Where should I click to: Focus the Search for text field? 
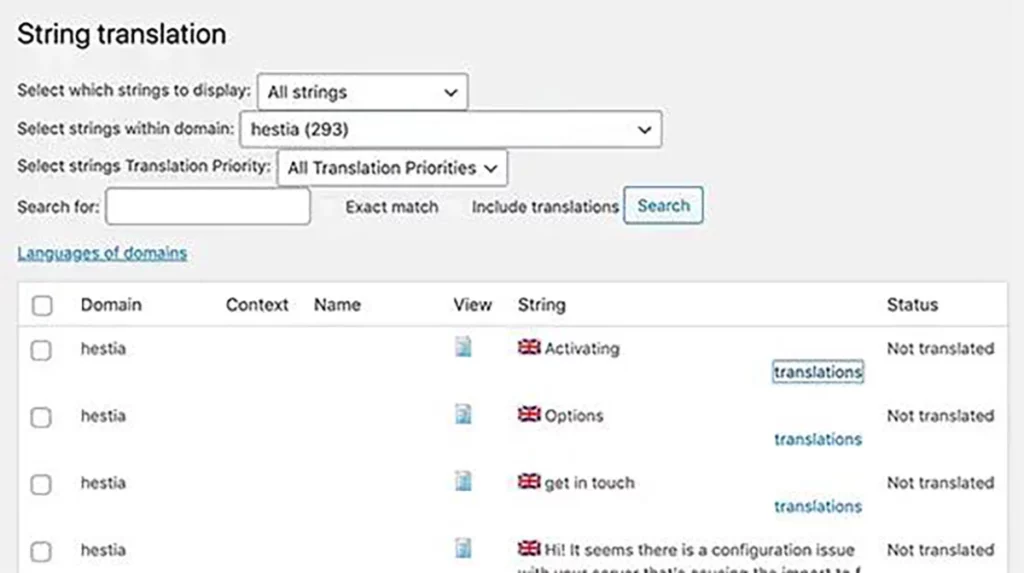[x=208, y=207]
